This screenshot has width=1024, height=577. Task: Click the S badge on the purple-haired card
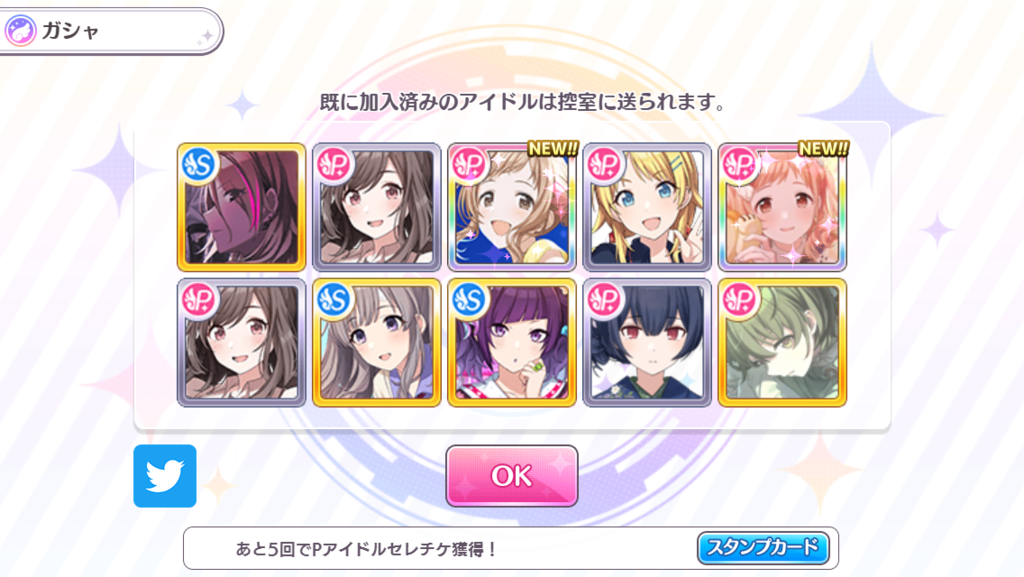[470, 300]
